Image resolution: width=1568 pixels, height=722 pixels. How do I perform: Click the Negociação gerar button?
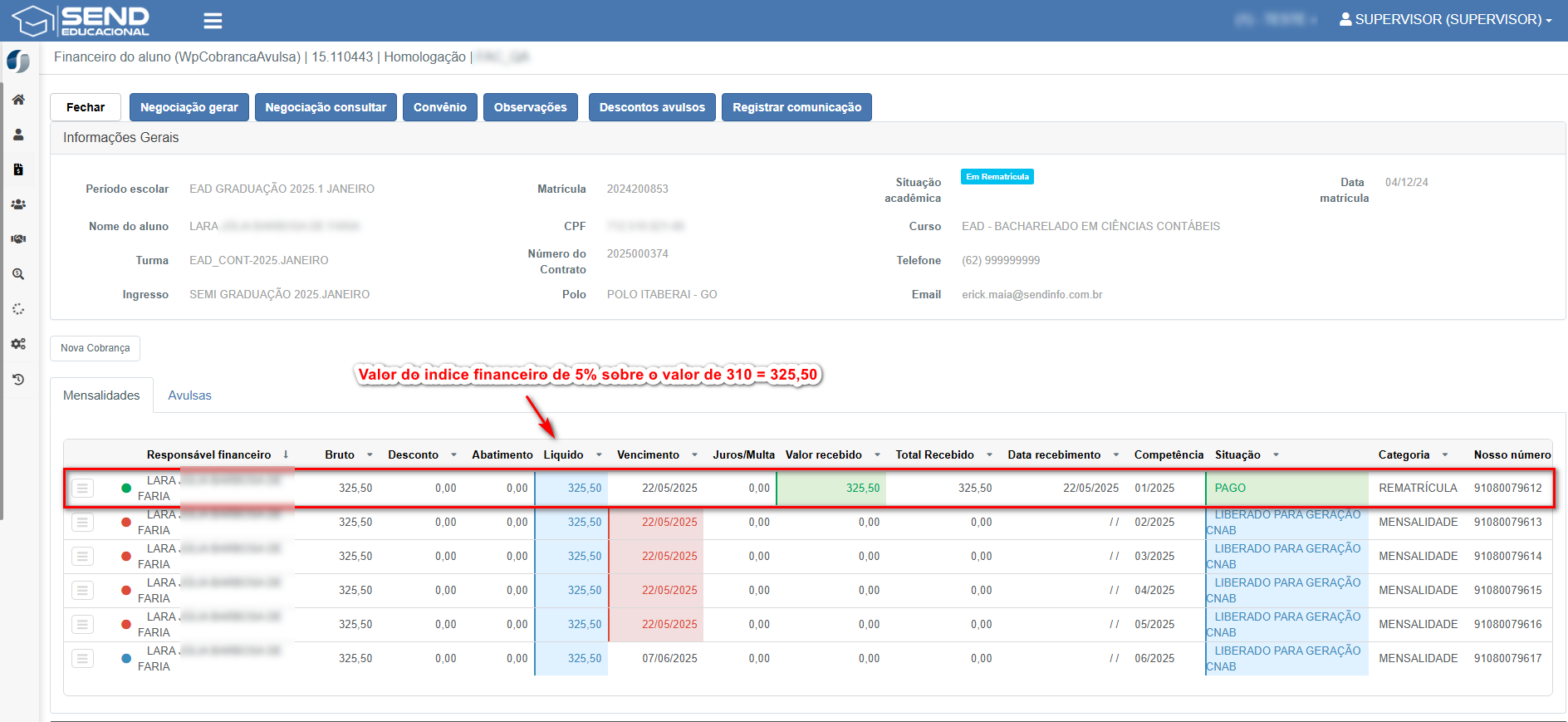click(189, 107)
